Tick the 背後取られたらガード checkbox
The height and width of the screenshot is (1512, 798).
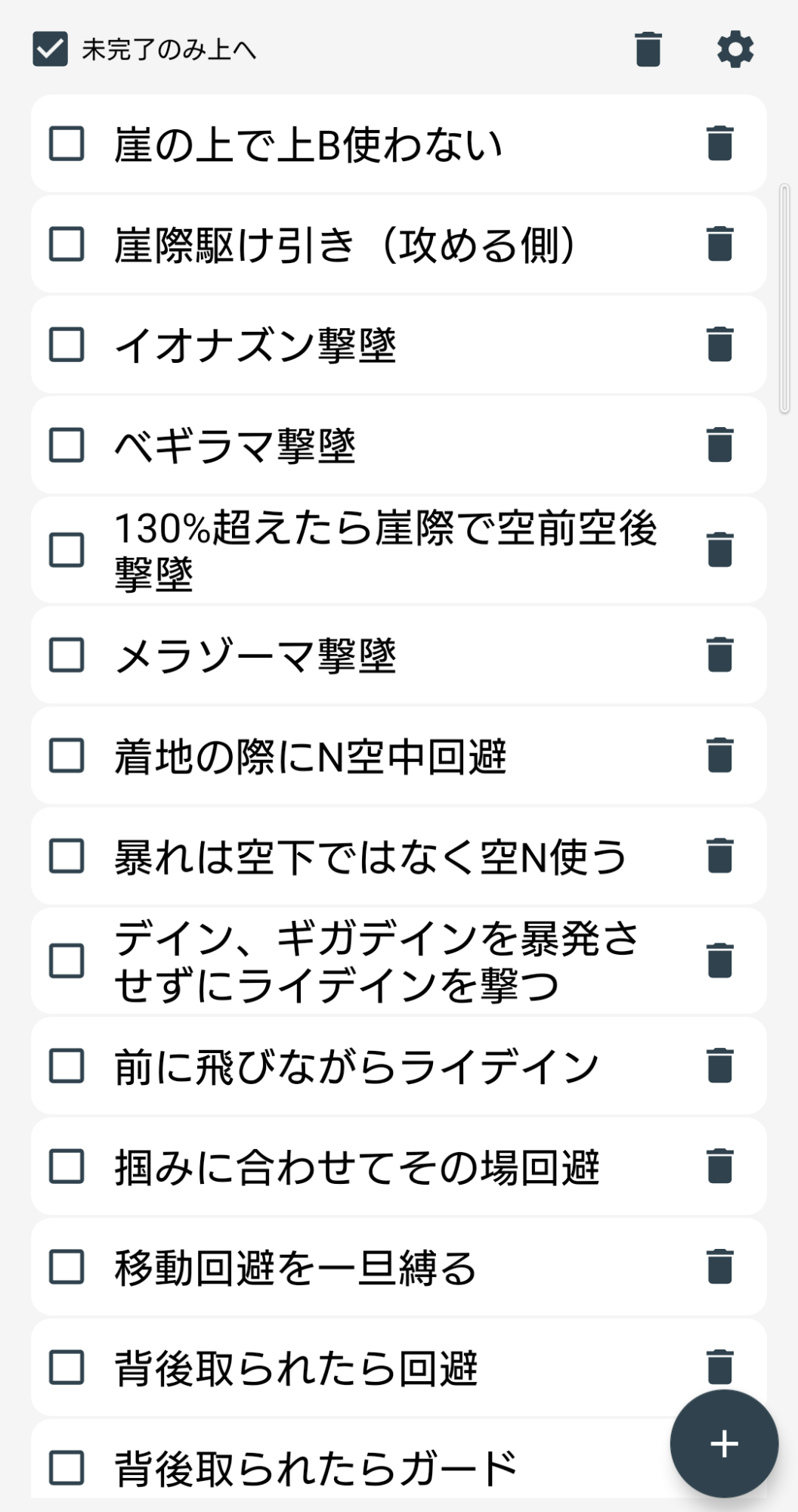point(66,1467)
